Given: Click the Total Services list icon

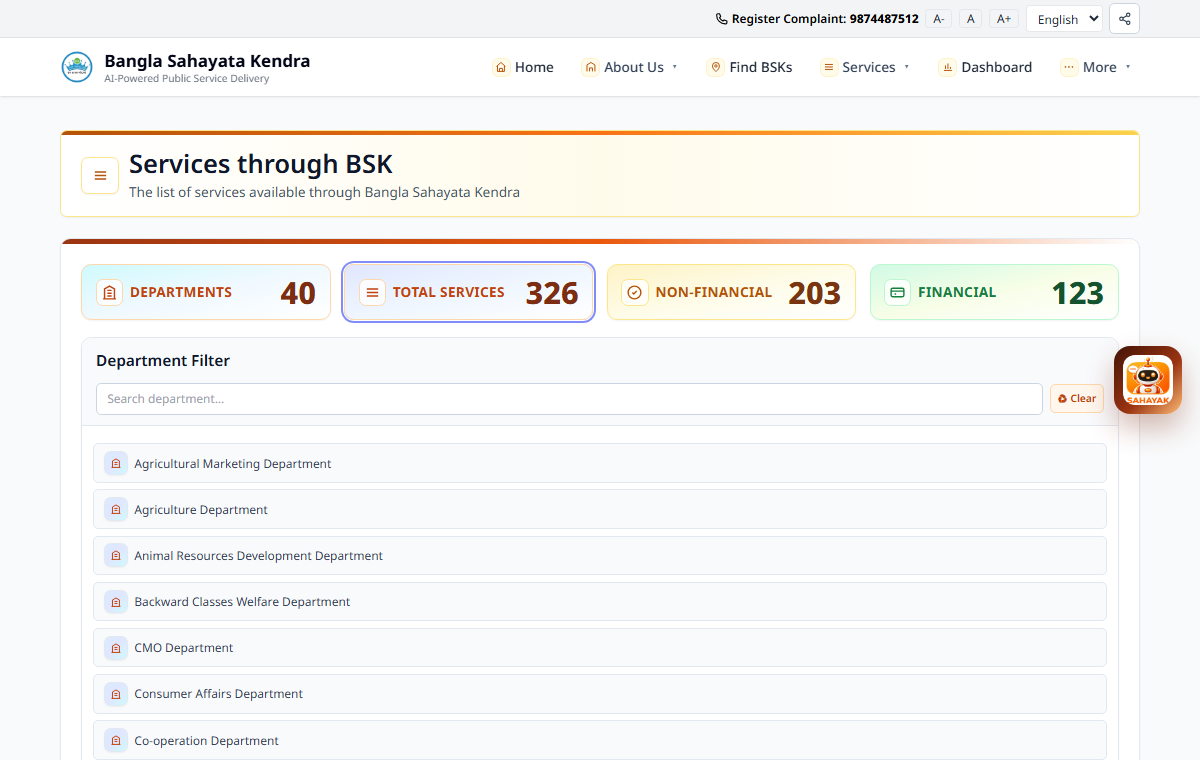Looking at the screenshot, I should [x=372, y=292].
